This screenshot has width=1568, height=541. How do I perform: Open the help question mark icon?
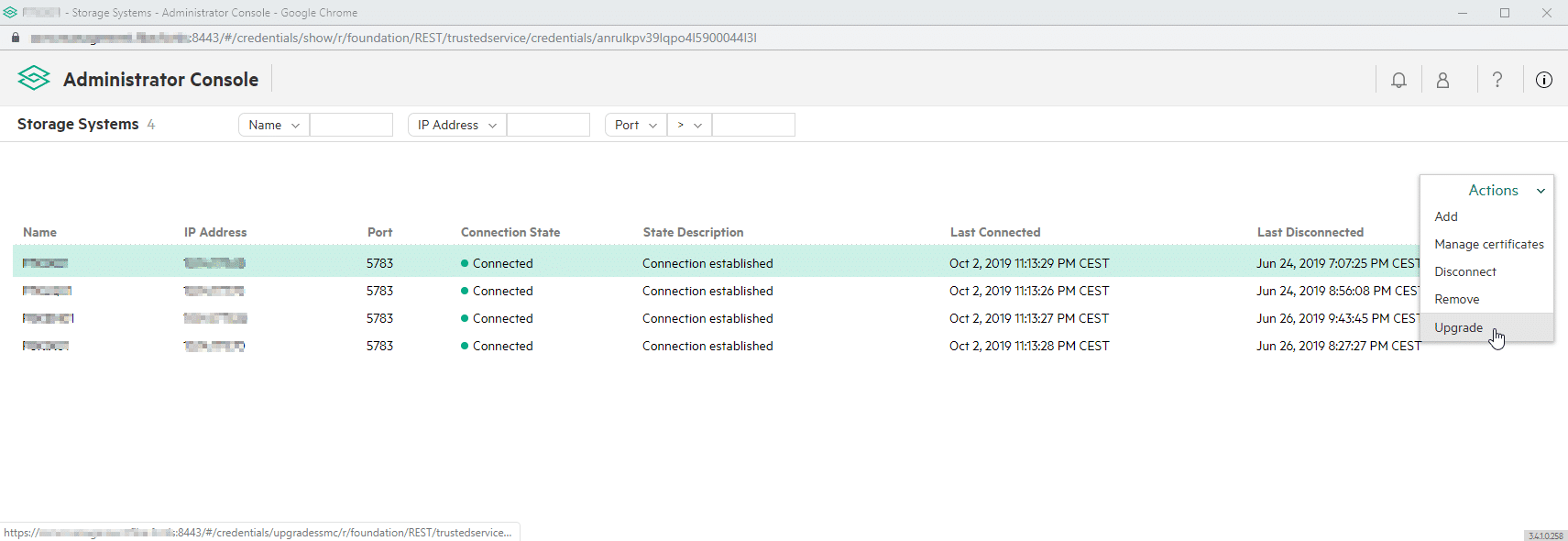tap(1497, 80)
